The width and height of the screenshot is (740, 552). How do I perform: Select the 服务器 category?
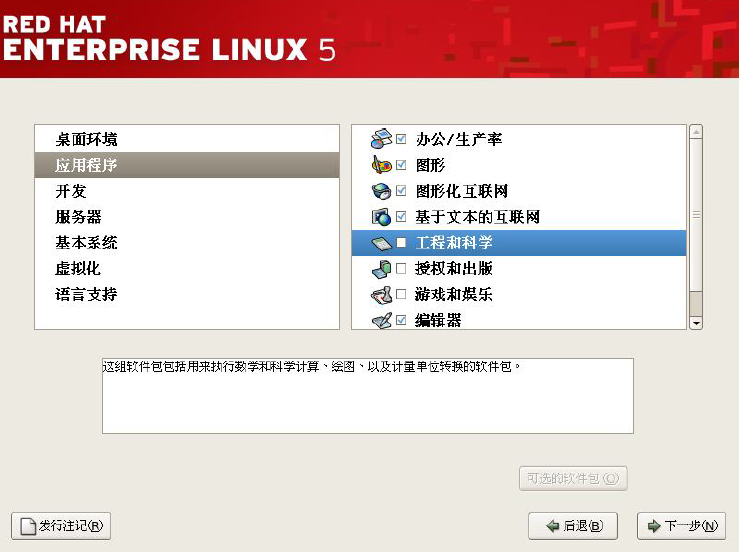click(x=187, y=217)
